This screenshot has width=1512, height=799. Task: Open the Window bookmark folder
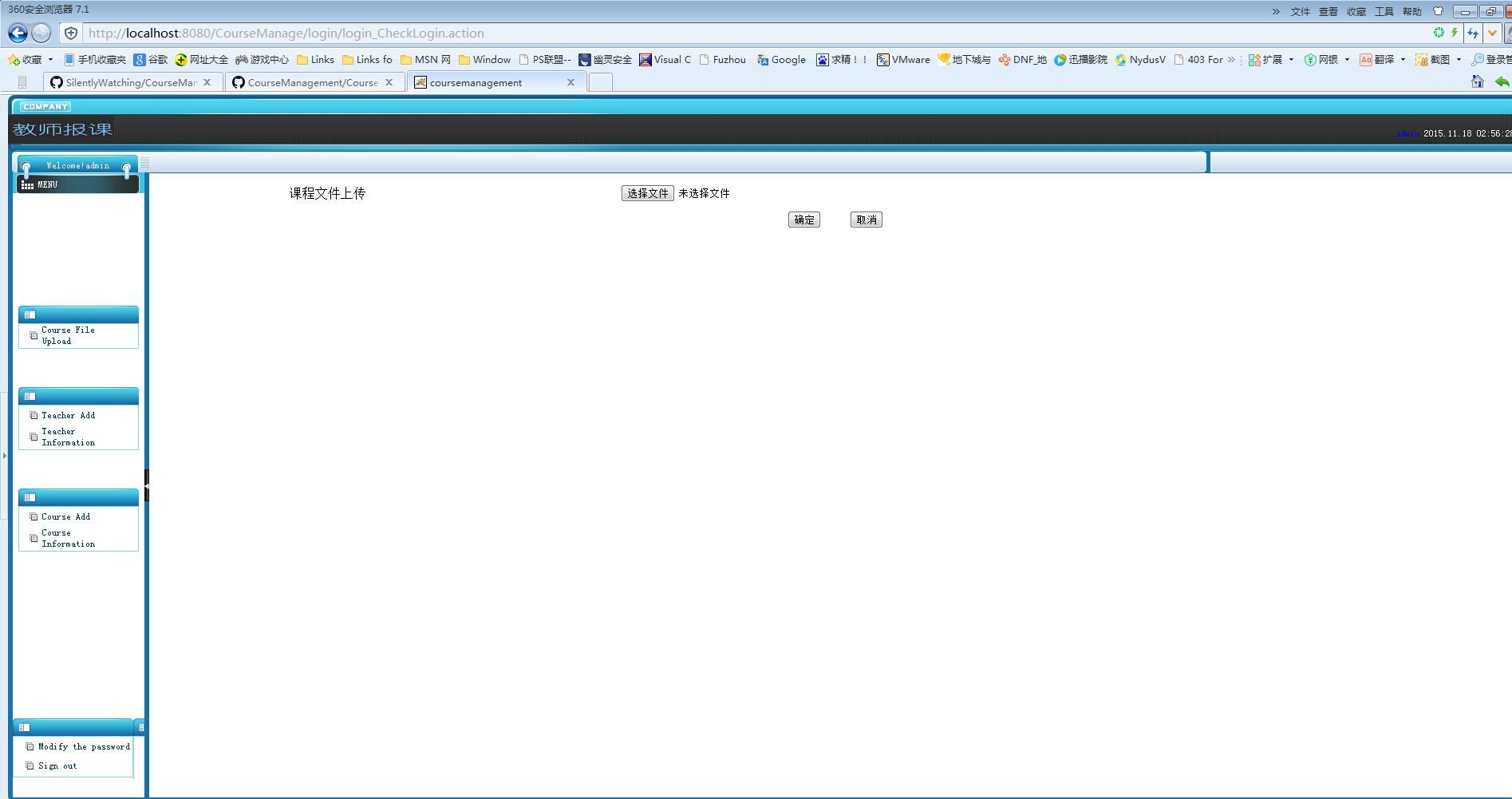click(x=484, y=60)
